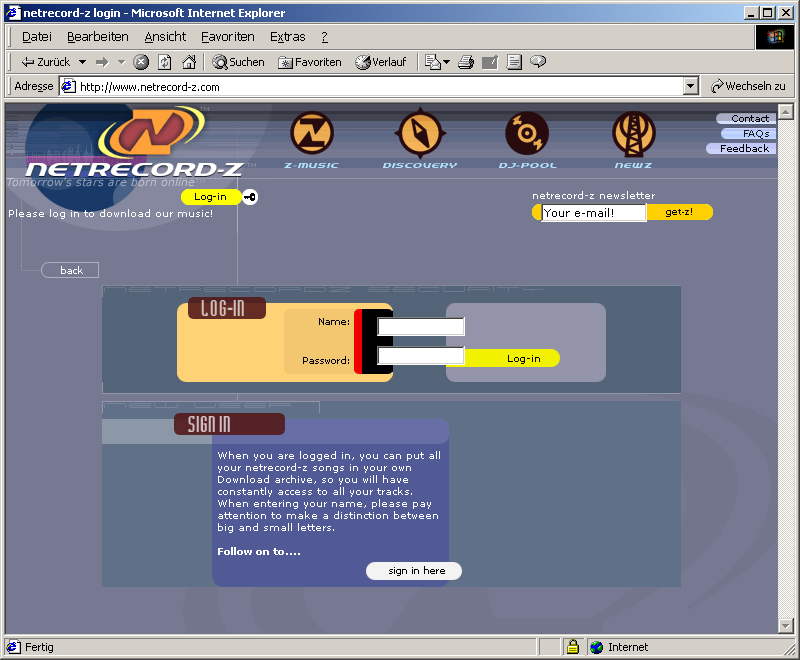Open the Z-Music section icon
This screenshot has width=800, height=660.
pyautogui.click(x=312, y=134)
